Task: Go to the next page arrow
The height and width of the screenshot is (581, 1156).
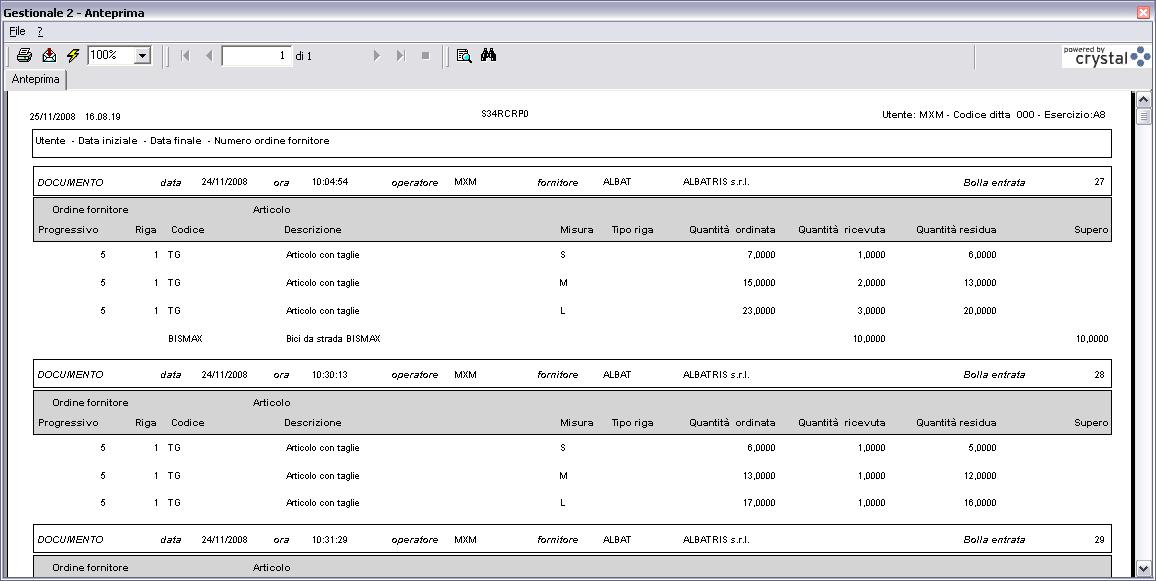Action: pos(377,56)
